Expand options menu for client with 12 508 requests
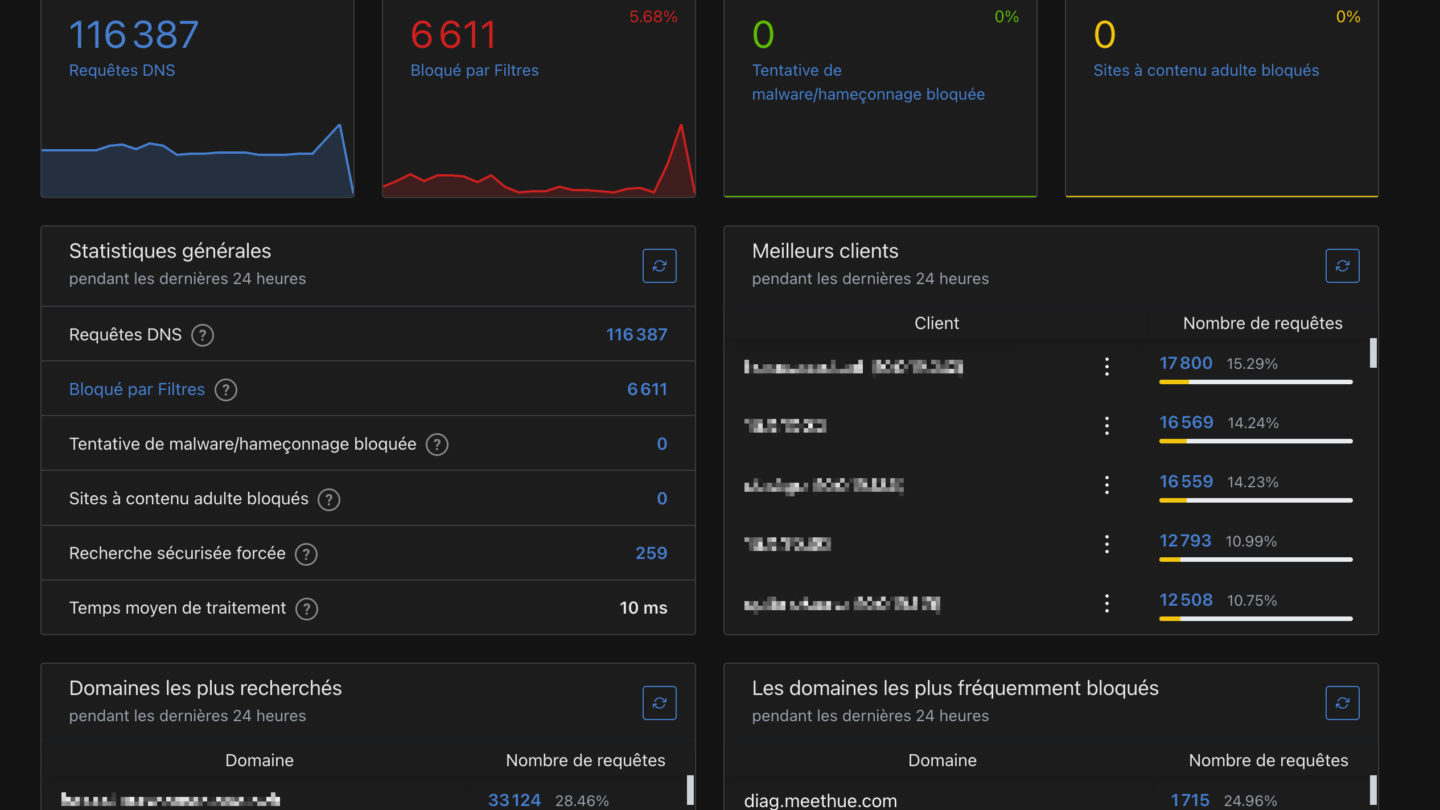 1106,603
